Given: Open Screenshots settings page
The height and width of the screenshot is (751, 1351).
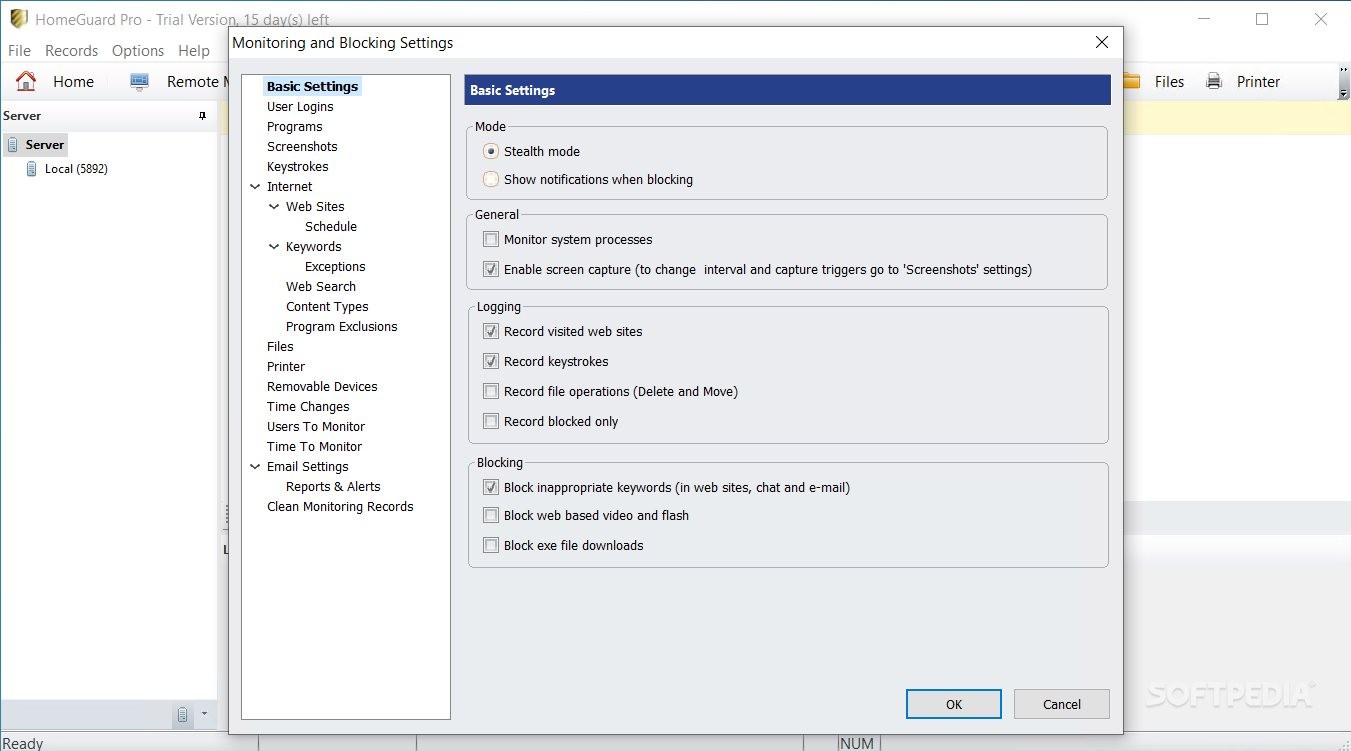Looking at the screenshot, I should (x=302, y=147).
